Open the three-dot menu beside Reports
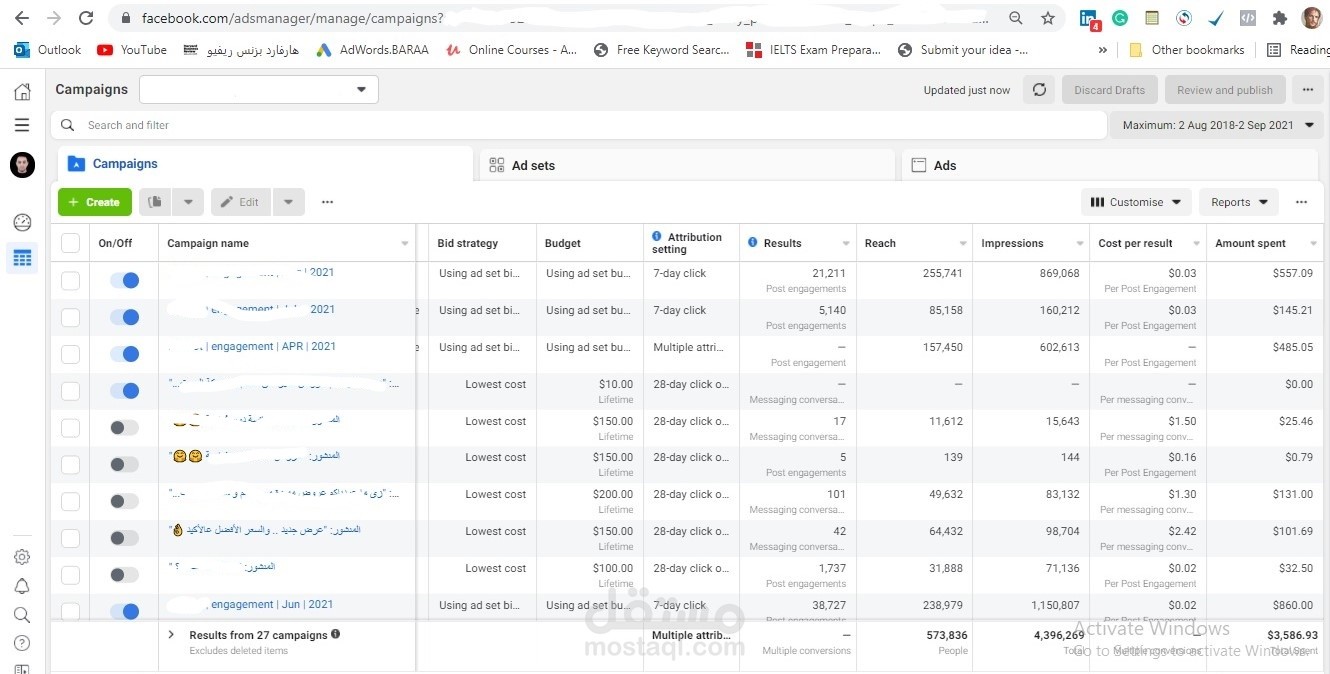 1301,202
